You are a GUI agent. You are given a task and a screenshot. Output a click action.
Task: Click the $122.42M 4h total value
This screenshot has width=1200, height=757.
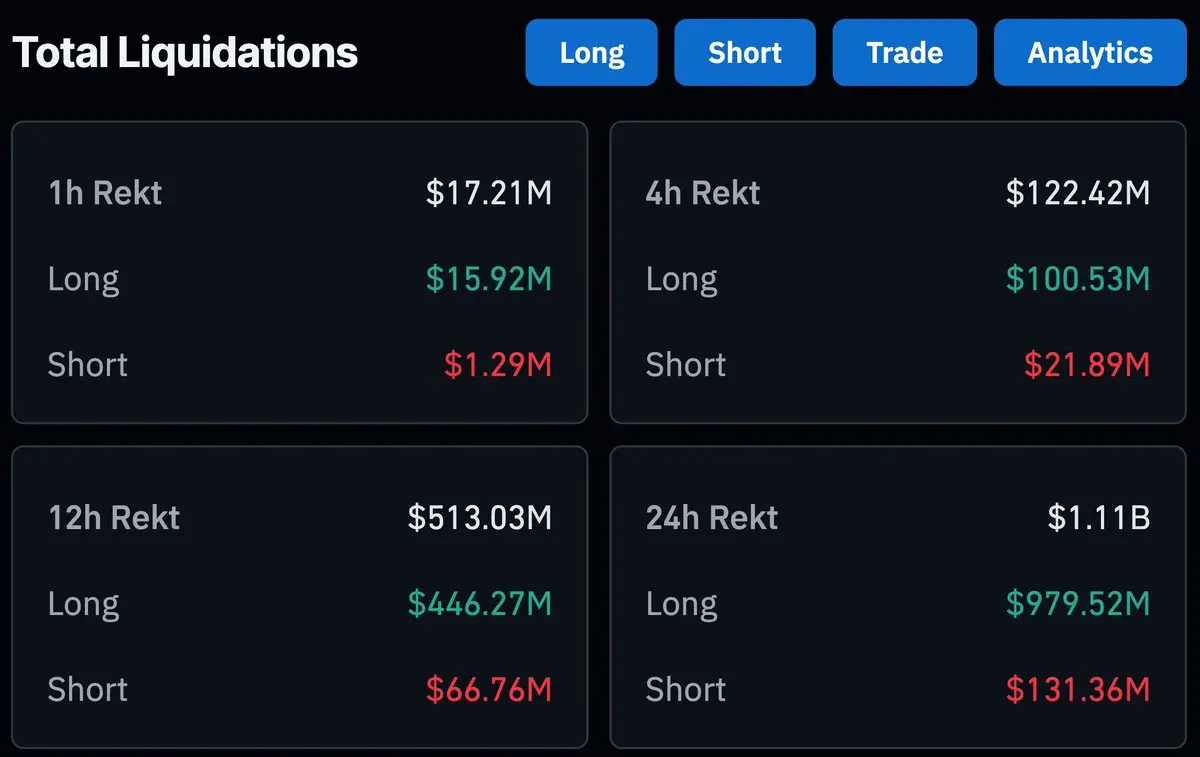pyautogui.click(x=1078, y=192)
